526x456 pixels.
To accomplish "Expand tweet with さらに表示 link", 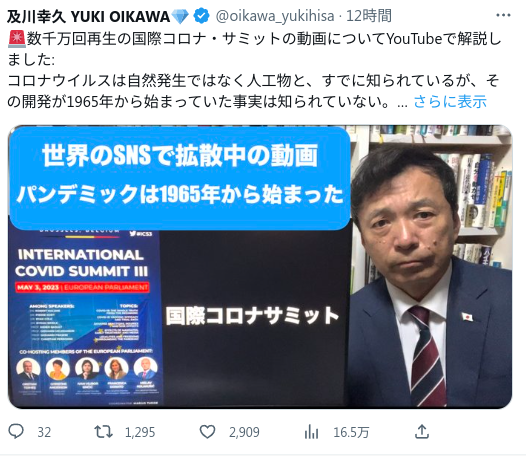I will (450, 102).
